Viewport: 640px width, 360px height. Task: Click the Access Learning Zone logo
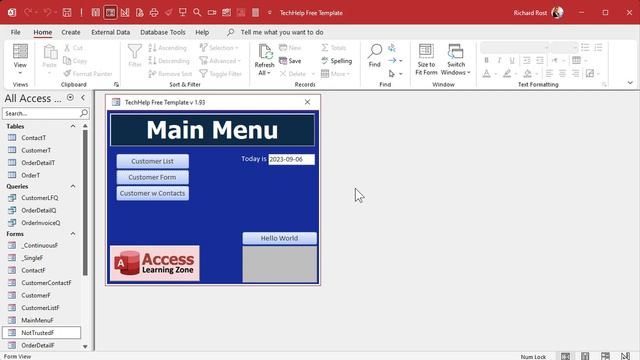tap(155, 263)
